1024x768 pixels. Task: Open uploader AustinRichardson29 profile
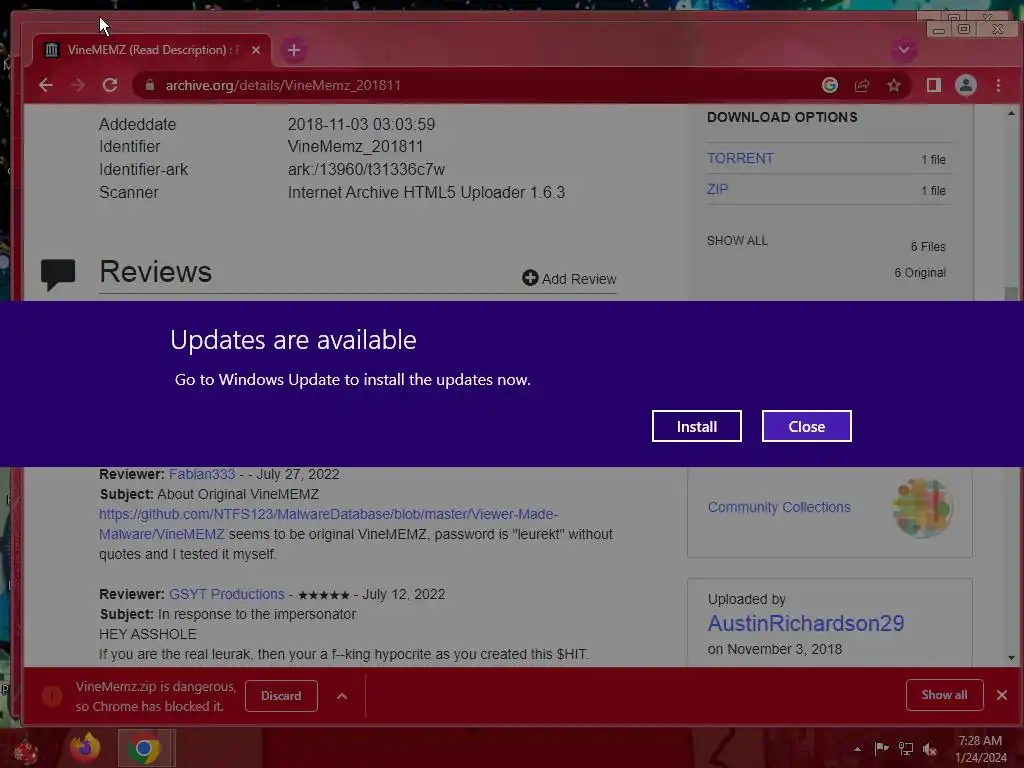pyautogui.click(x=806, y=624)
